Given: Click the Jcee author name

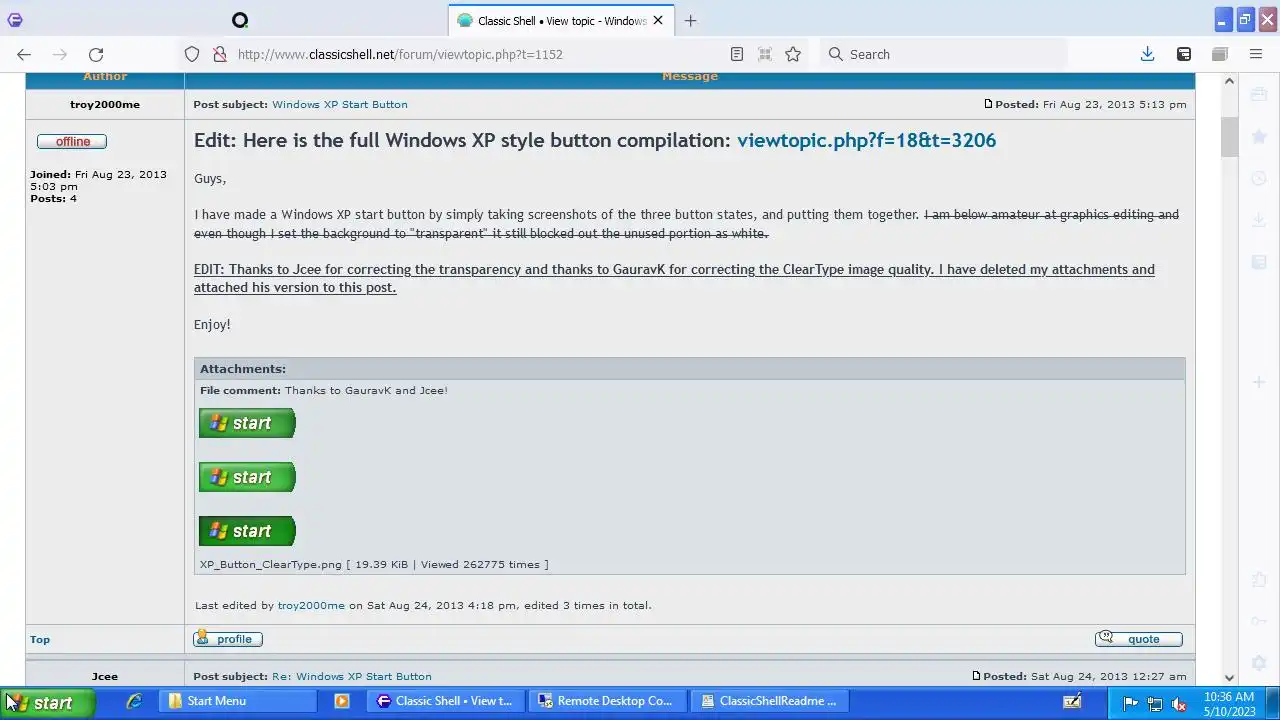Looking at the screenshot, I should 105,676.
